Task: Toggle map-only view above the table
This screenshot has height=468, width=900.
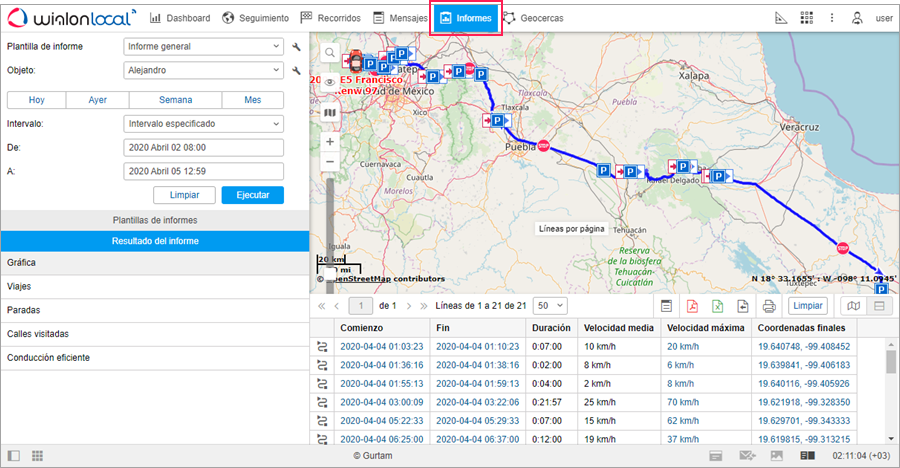Action: point(852,305)
